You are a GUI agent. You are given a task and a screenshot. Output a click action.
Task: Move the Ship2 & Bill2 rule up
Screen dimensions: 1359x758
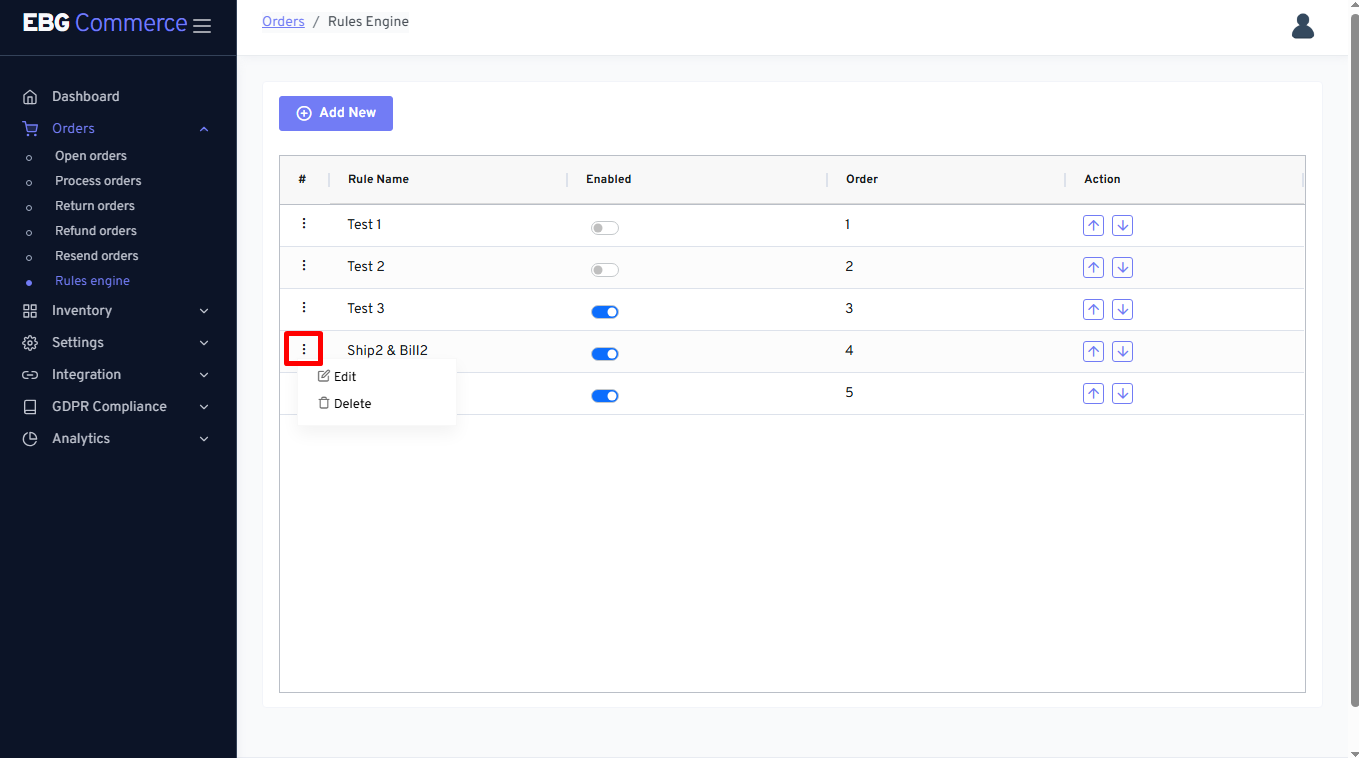1093,352
